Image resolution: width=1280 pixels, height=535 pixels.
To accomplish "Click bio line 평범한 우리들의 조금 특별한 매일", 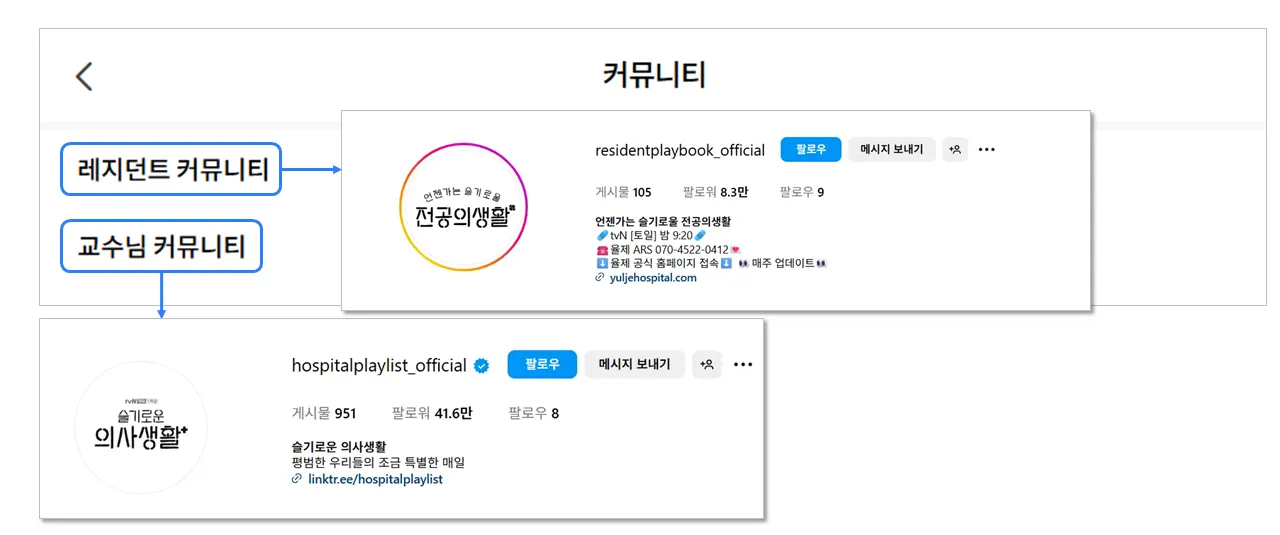I will (x=378, y=462).
